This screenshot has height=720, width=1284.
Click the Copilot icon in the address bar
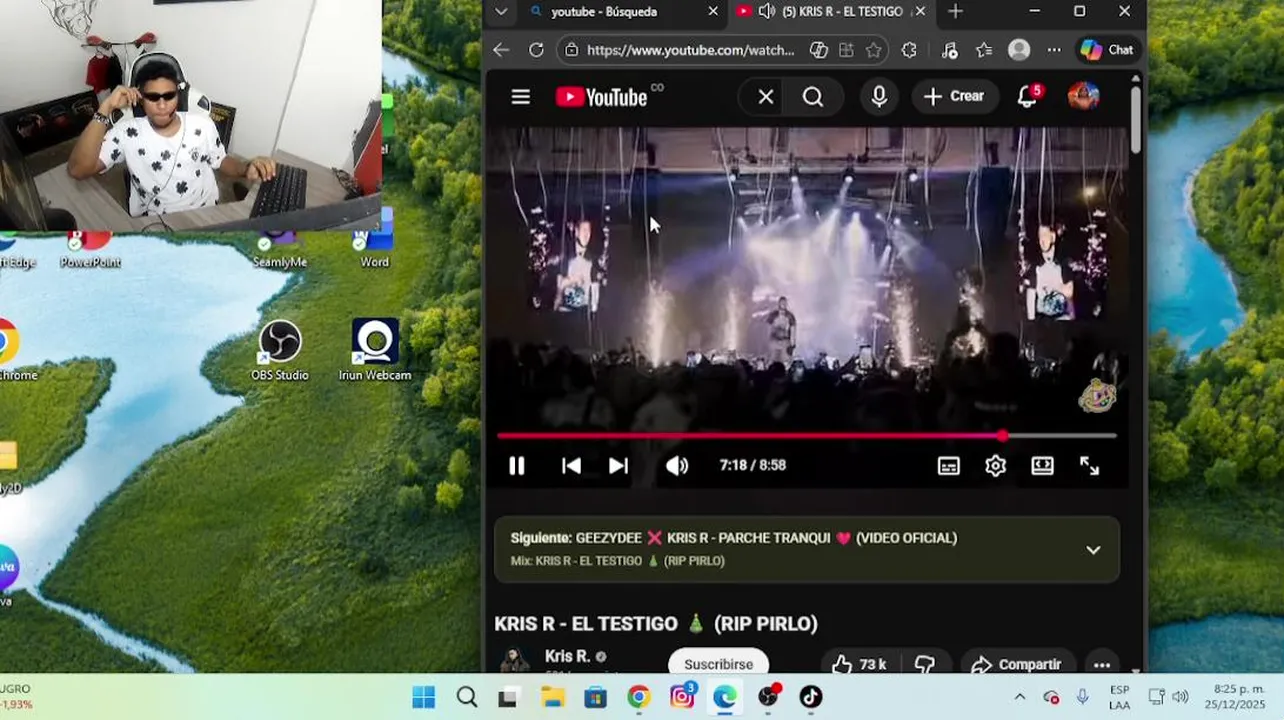[x=818, y=50]
